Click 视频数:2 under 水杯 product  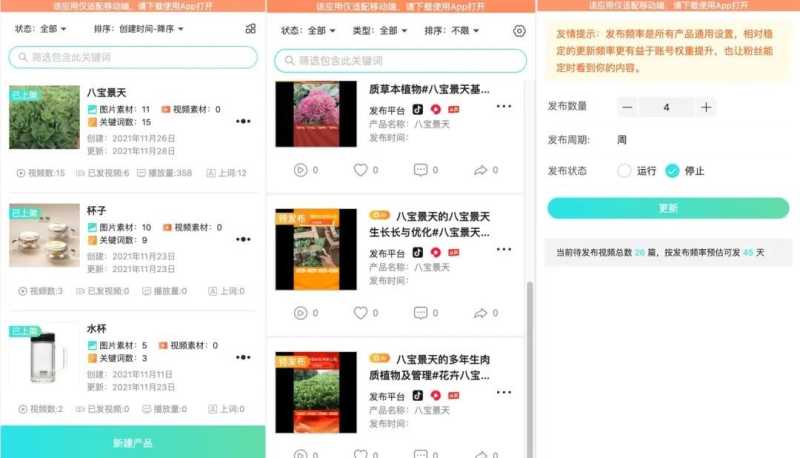tap(40, 409)
